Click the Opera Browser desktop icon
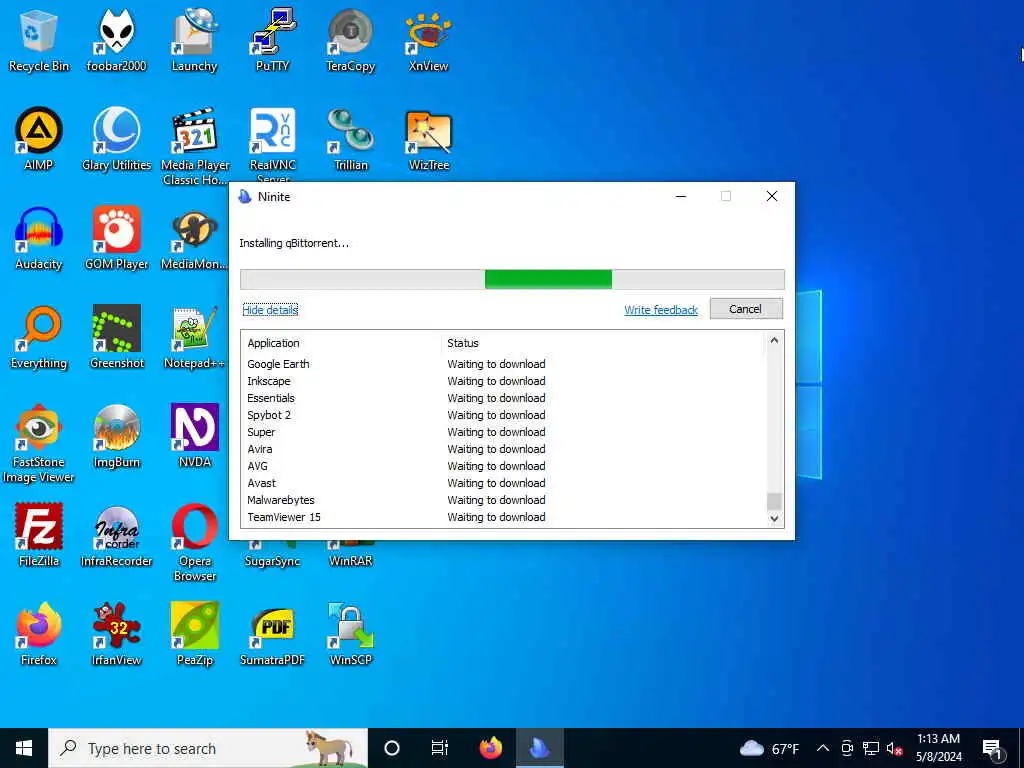This screenshot has width=1024, height=768. [x=195, y=543]
